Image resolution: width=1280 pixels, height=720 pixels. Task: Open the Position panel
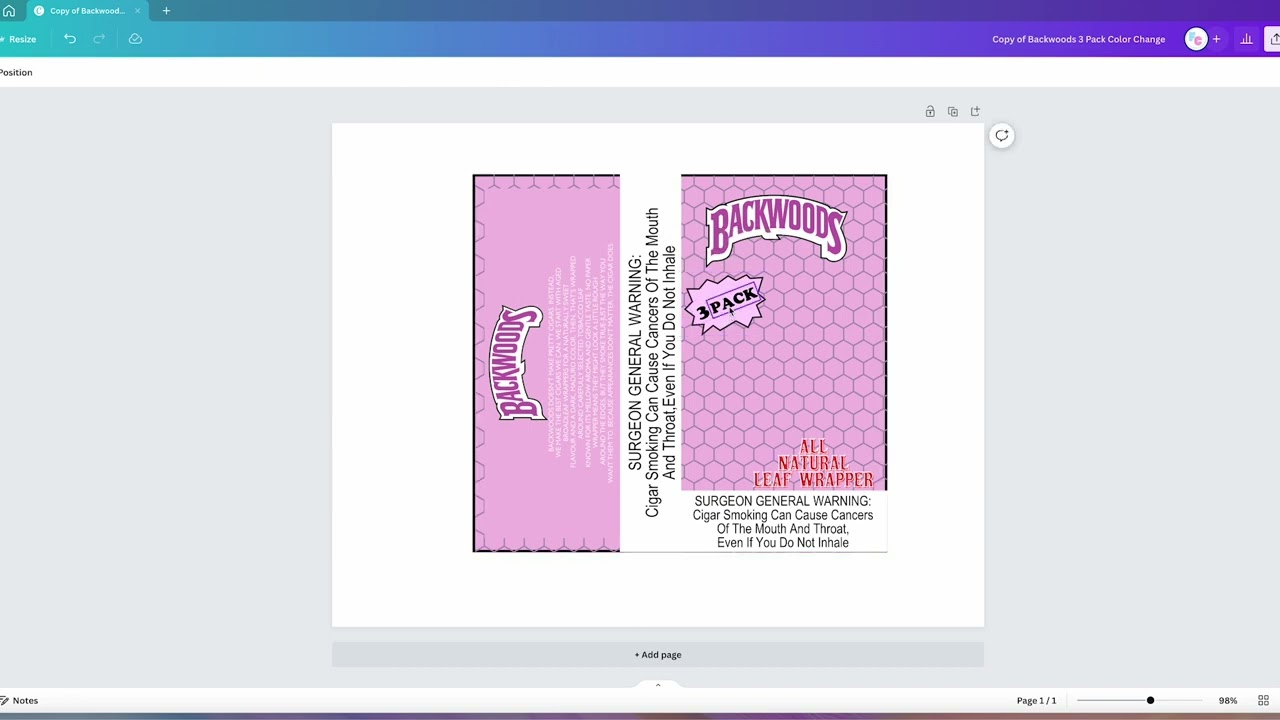point(16,72)
